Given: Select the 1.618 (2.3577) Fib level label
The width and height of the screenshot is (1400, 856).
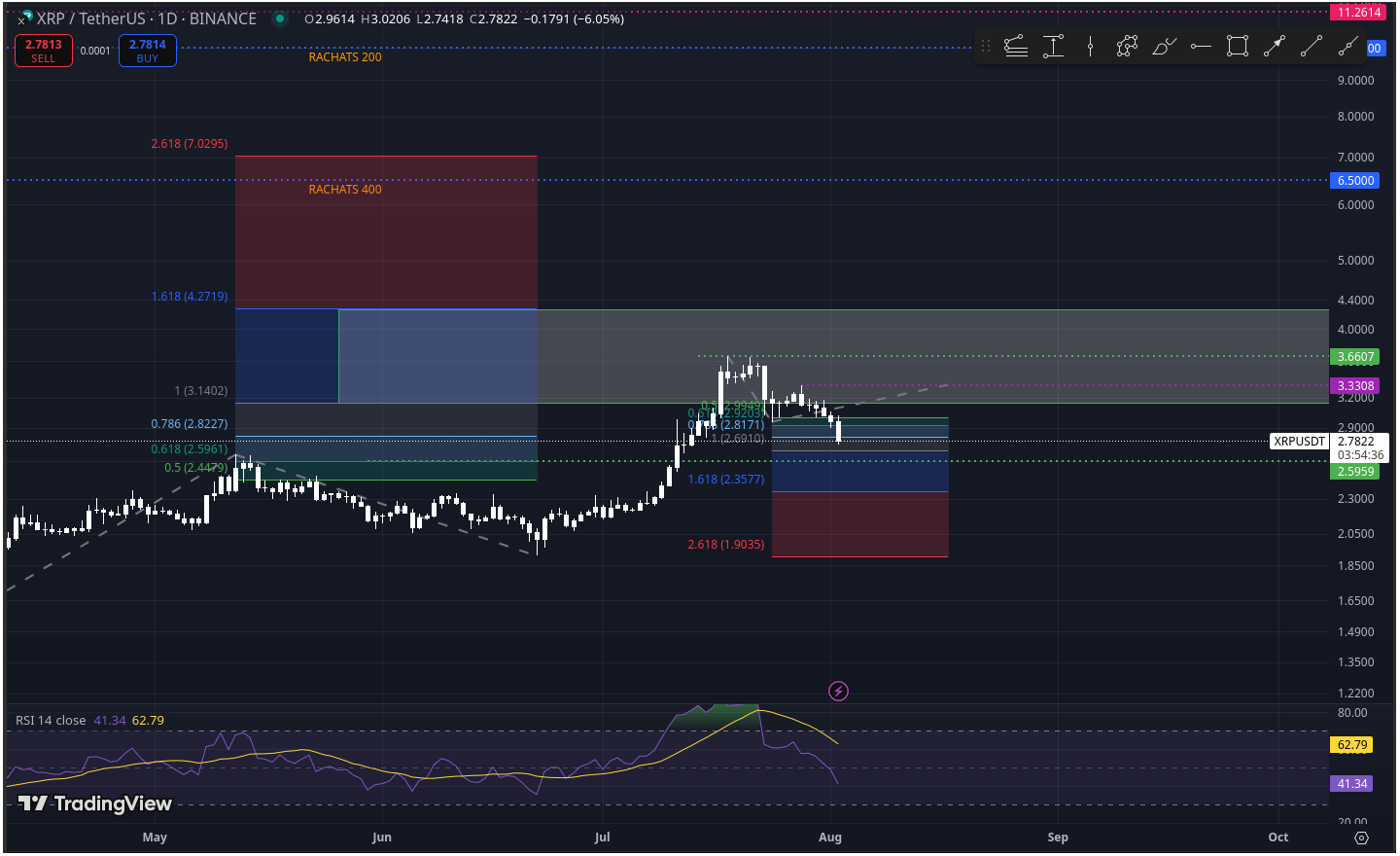Looking at the screenshot, I should pos(726,480).
